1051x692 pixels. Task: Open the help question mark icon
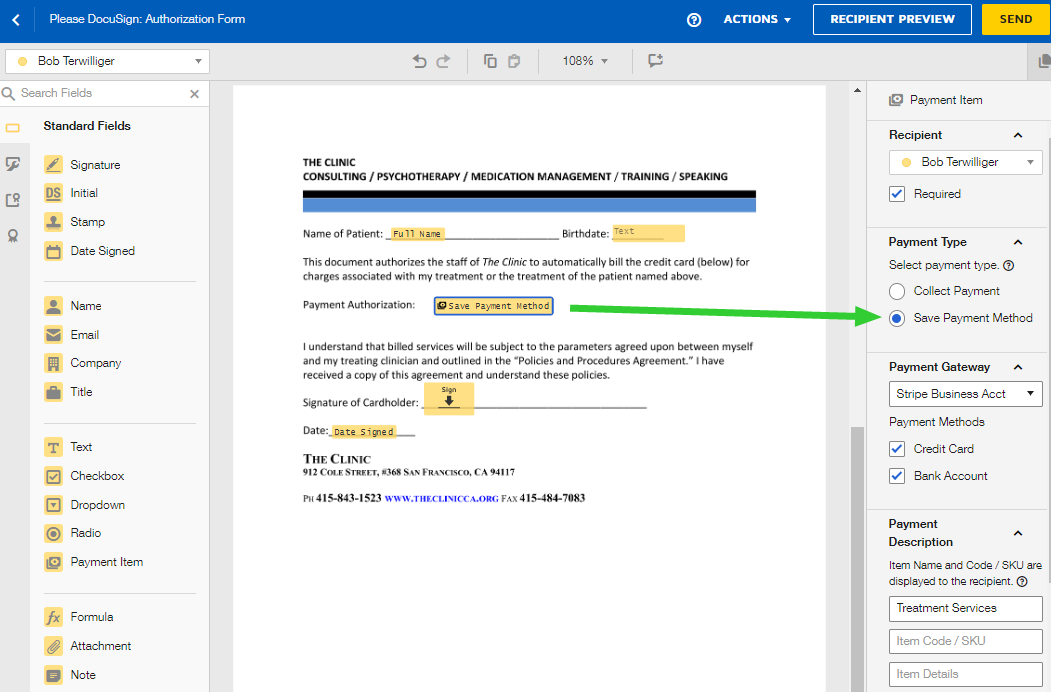click(x=694, y=20)
